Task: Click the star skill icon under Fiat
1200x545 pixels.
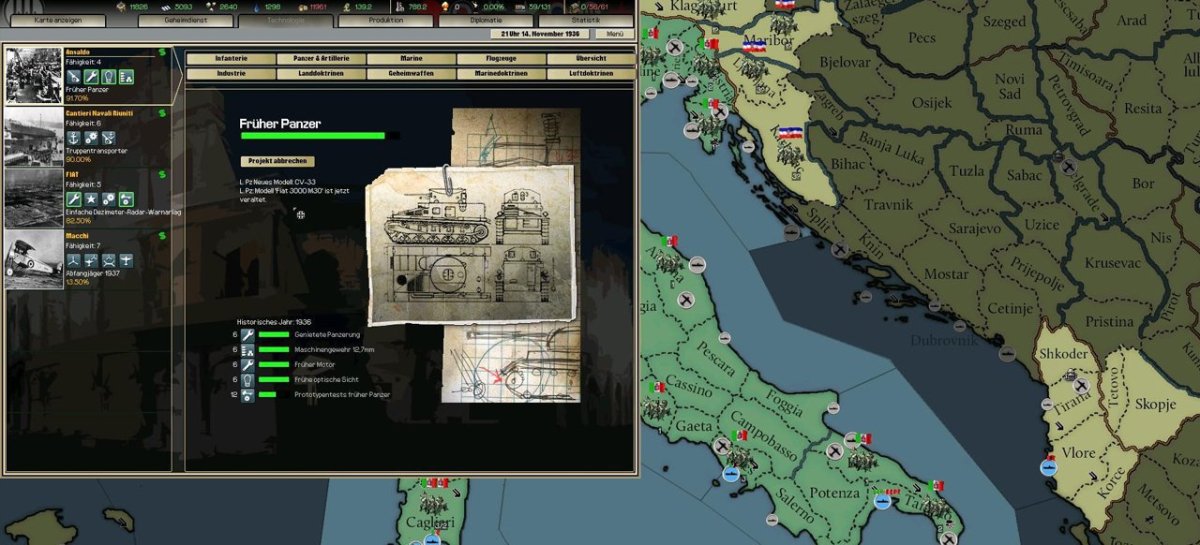Action: click(91, 198)
